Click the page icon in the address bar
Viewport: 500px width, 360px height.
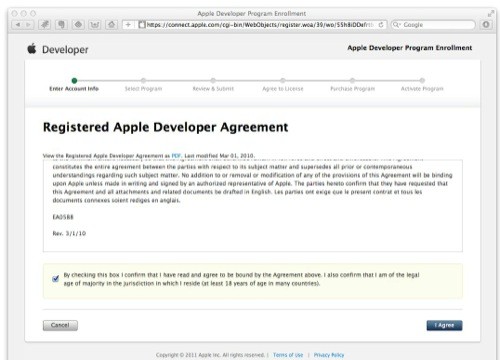pos(142,25)
